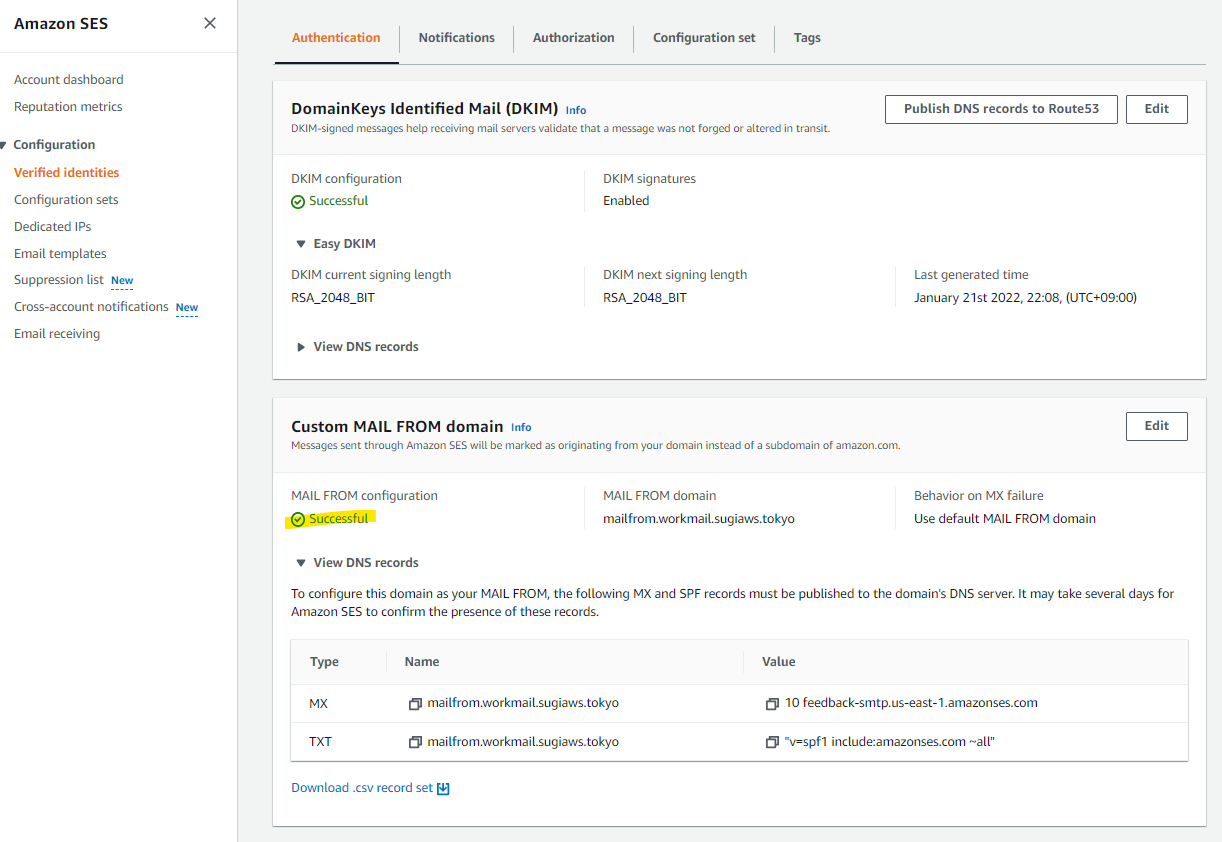Click DKIM next signing length RSA_2048_BIT
The height and width of the screenshot is (842, 1222).
tap(645, 298)
